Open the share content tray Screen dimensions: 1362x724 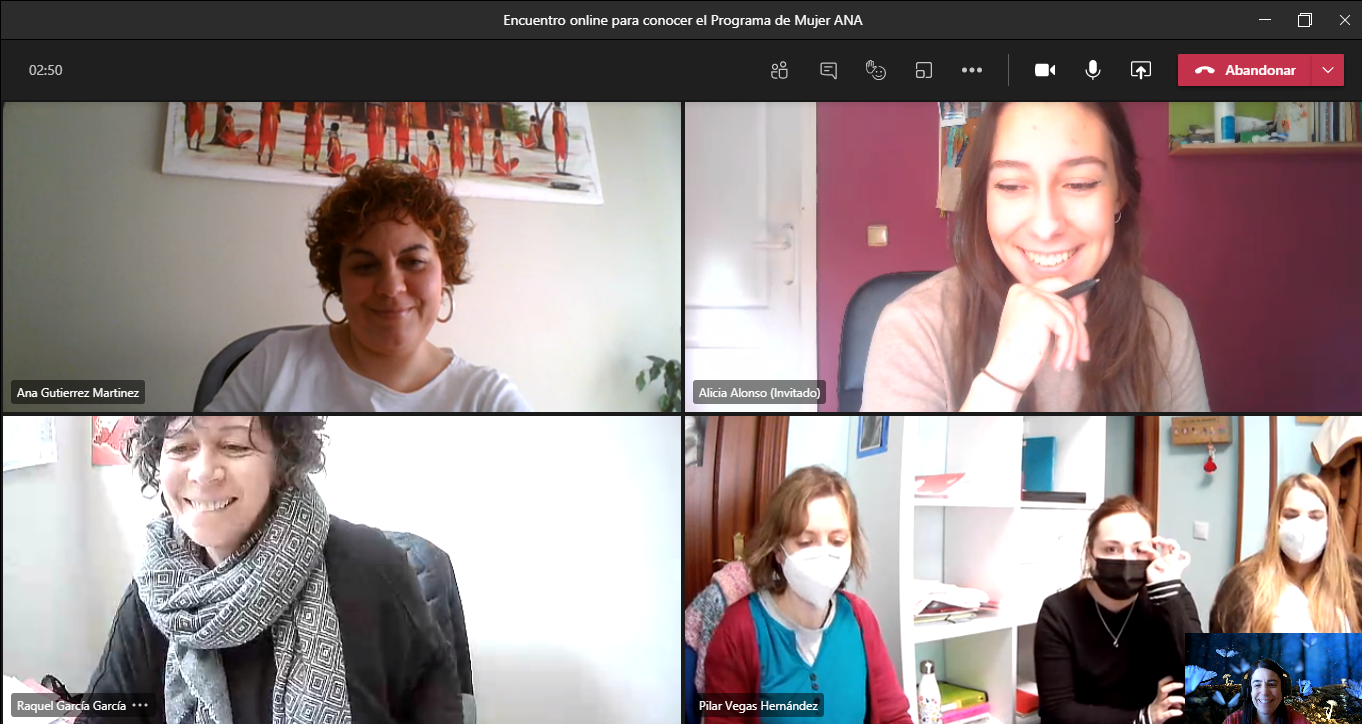tap(1141, 70)
